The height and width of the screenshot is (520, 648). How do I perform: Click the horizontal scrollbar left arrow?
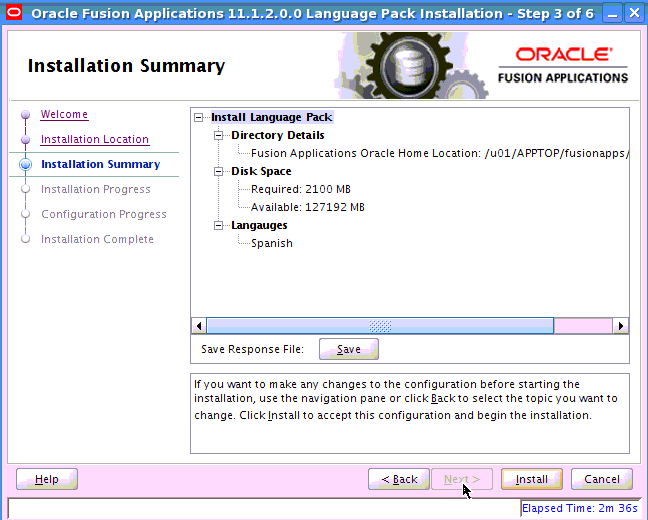pyautogui.click(x=199, y=326)
